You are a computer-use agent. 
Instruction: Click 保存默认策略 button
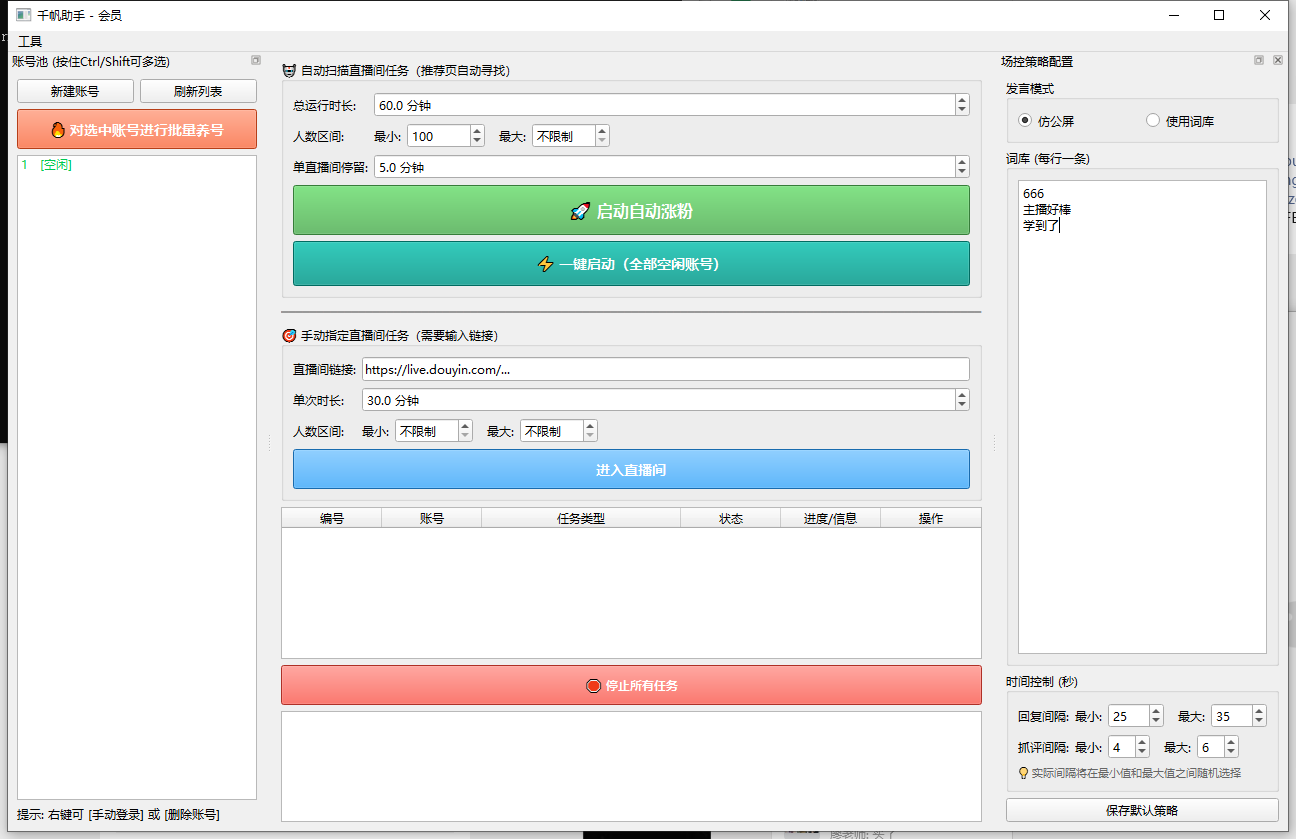1142,810
